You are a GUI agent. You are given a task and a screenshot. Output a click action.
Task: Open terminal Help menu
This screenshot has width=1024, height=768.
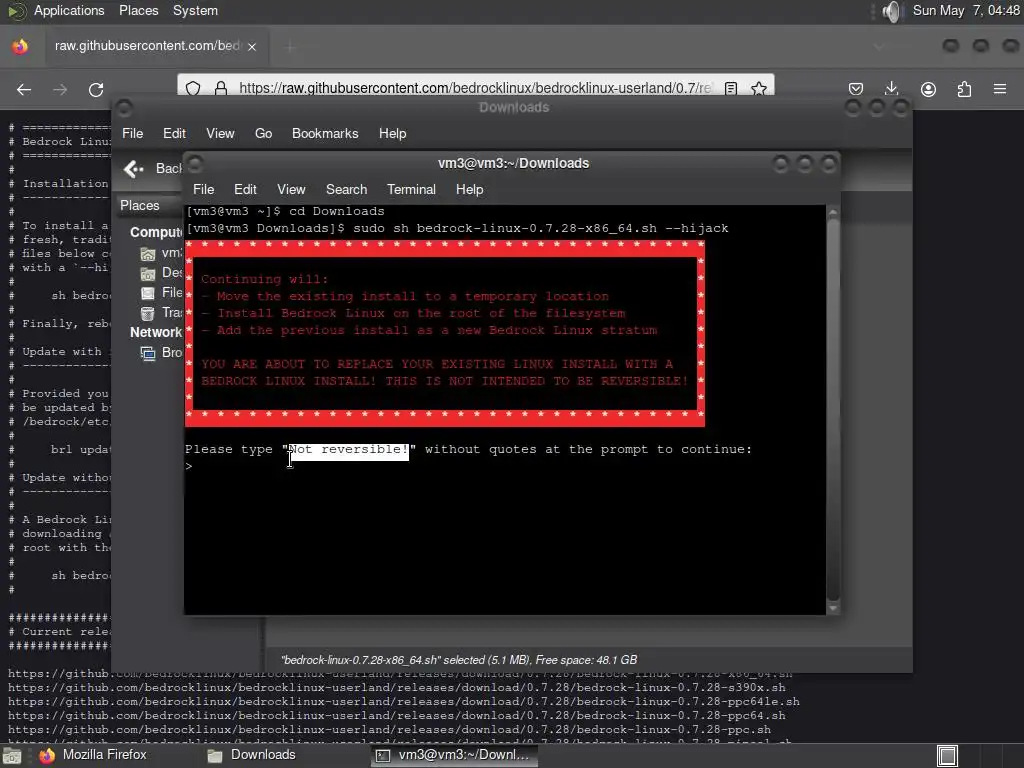[x=469, y=189]
